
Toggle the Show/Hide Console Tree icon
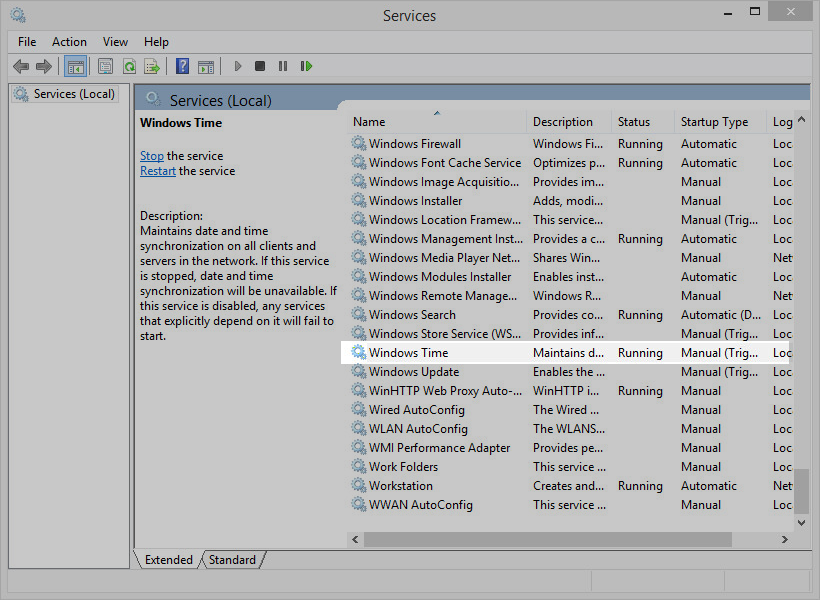pyautogui.click(x=75, y=66)
